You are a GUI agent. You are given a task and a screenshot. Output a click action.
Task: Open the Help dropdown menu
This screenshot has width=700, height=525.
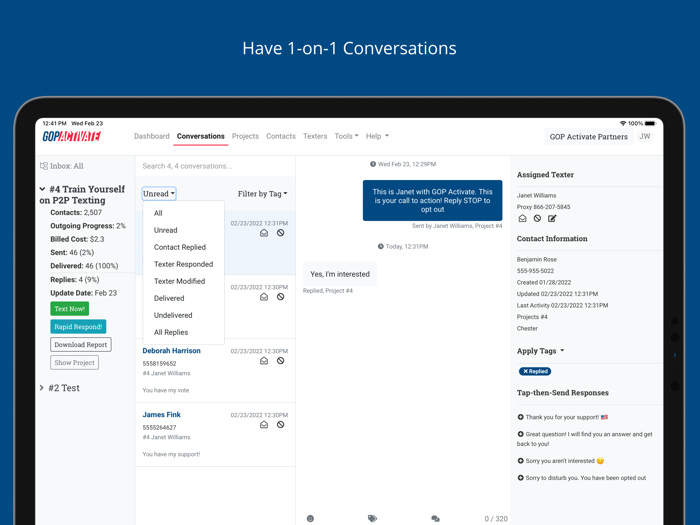[x=377, y=136]
